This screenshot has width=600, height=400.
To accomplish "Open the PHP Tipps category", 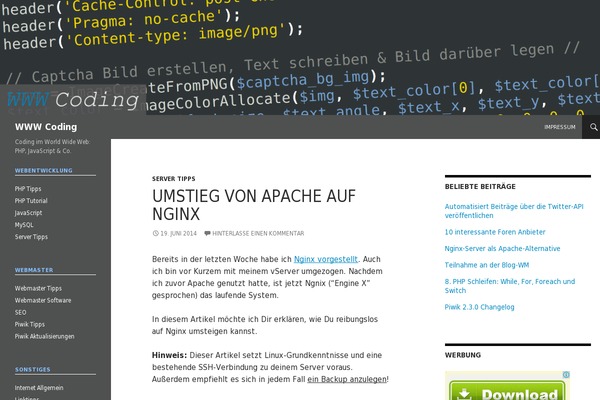I will [x=28, y=189].
